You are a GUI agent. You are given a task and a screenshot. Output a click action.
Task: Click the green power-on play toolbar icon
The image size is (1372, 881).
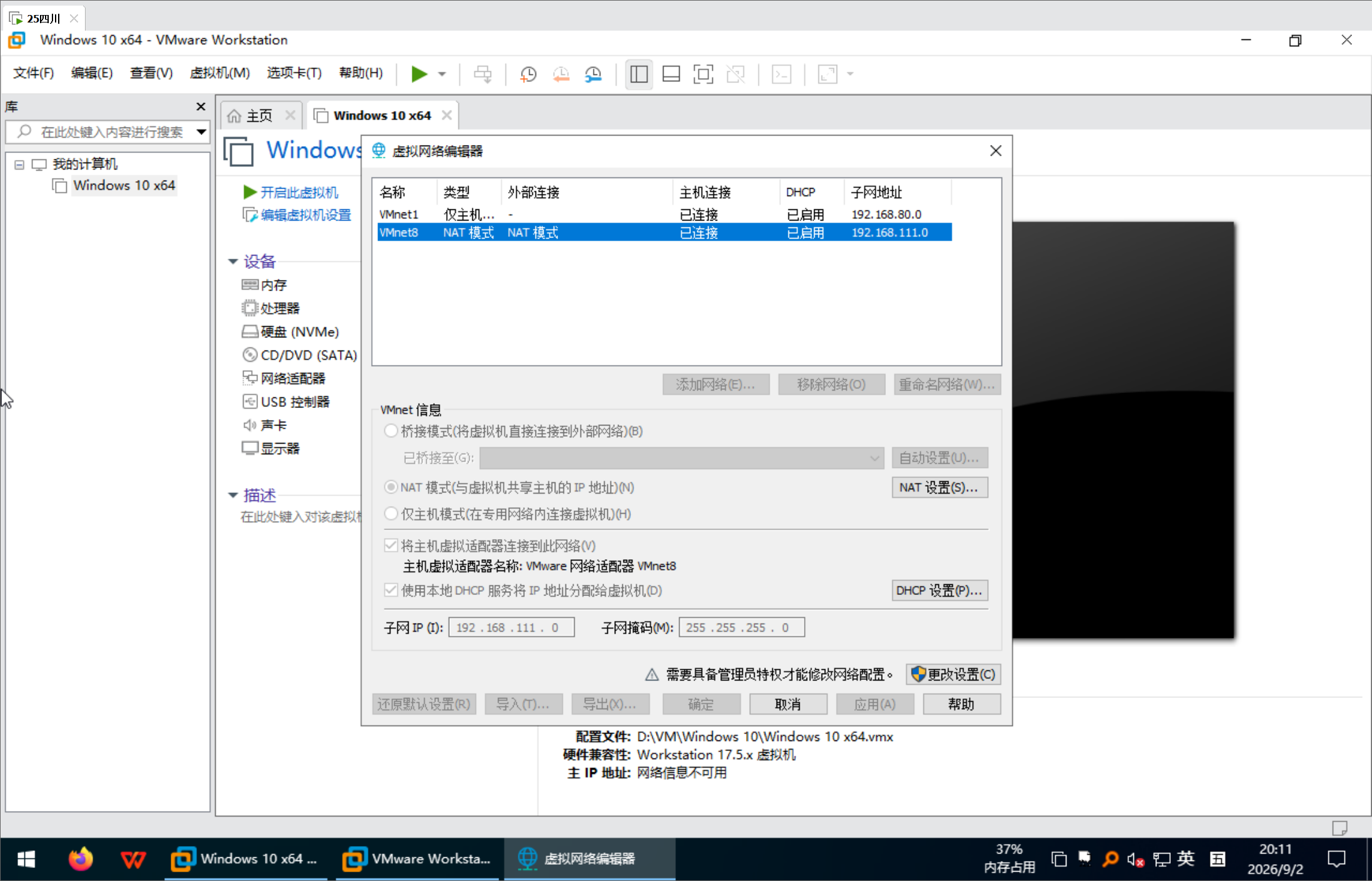(419, 74)
